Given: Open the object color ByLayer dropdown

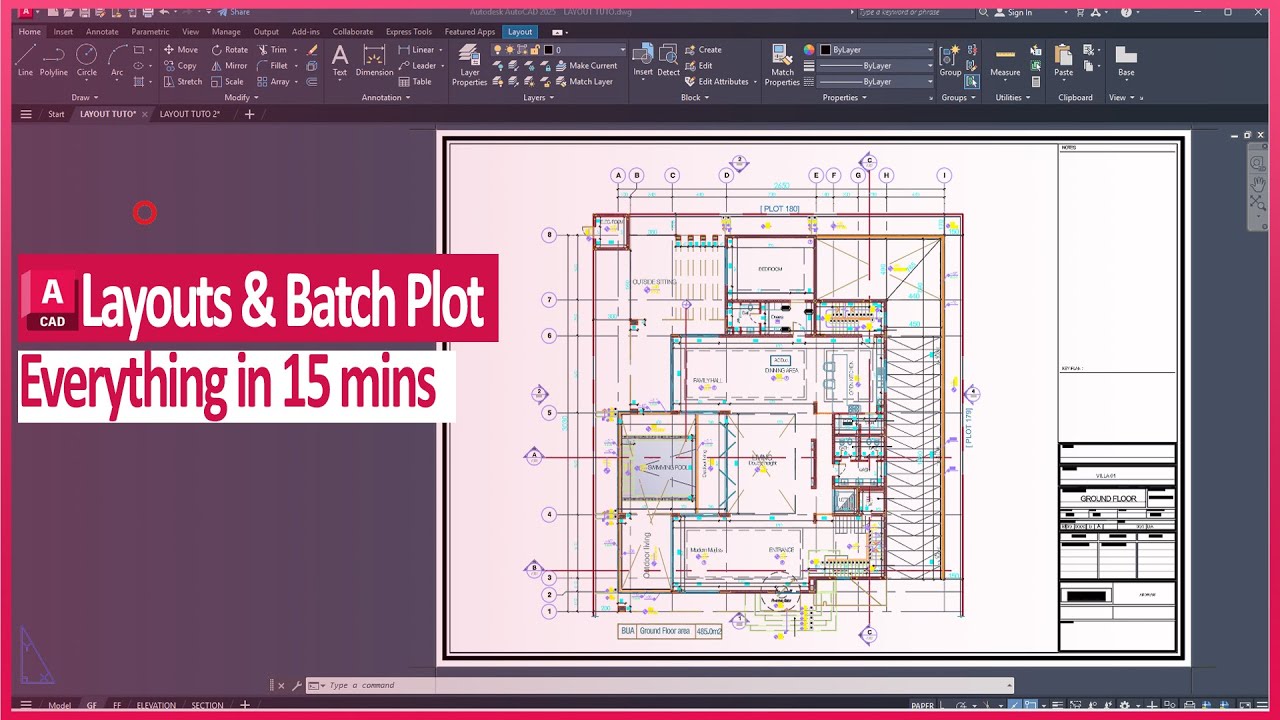Looking at the screenshot, I should coord(876,49).
